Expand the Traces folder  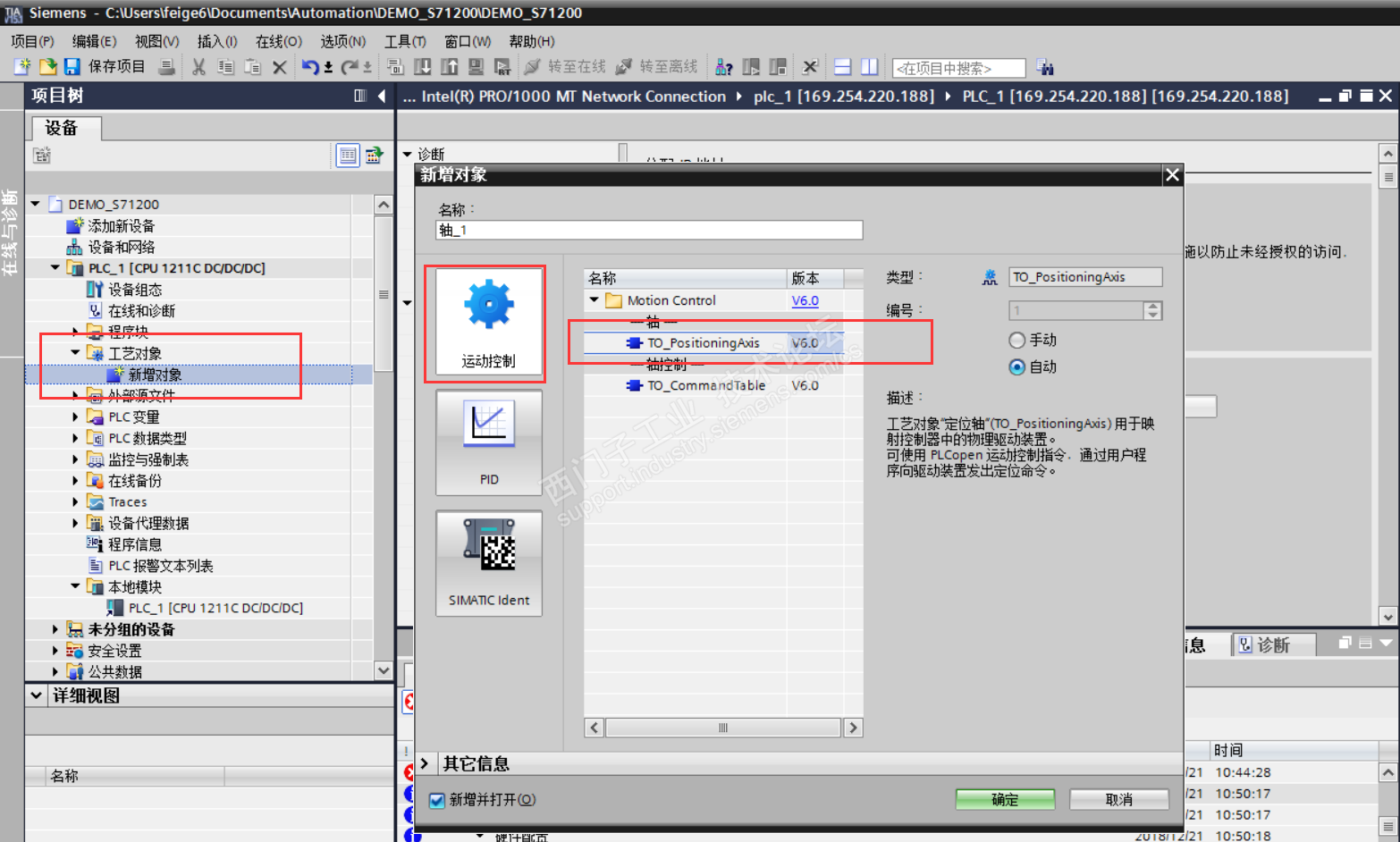75,502
